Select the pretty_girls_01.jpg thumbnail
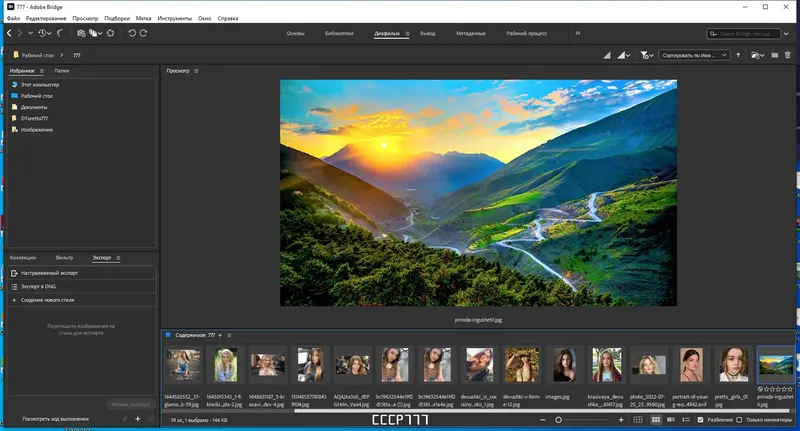 pyautogui.click(x=733, y=365)
